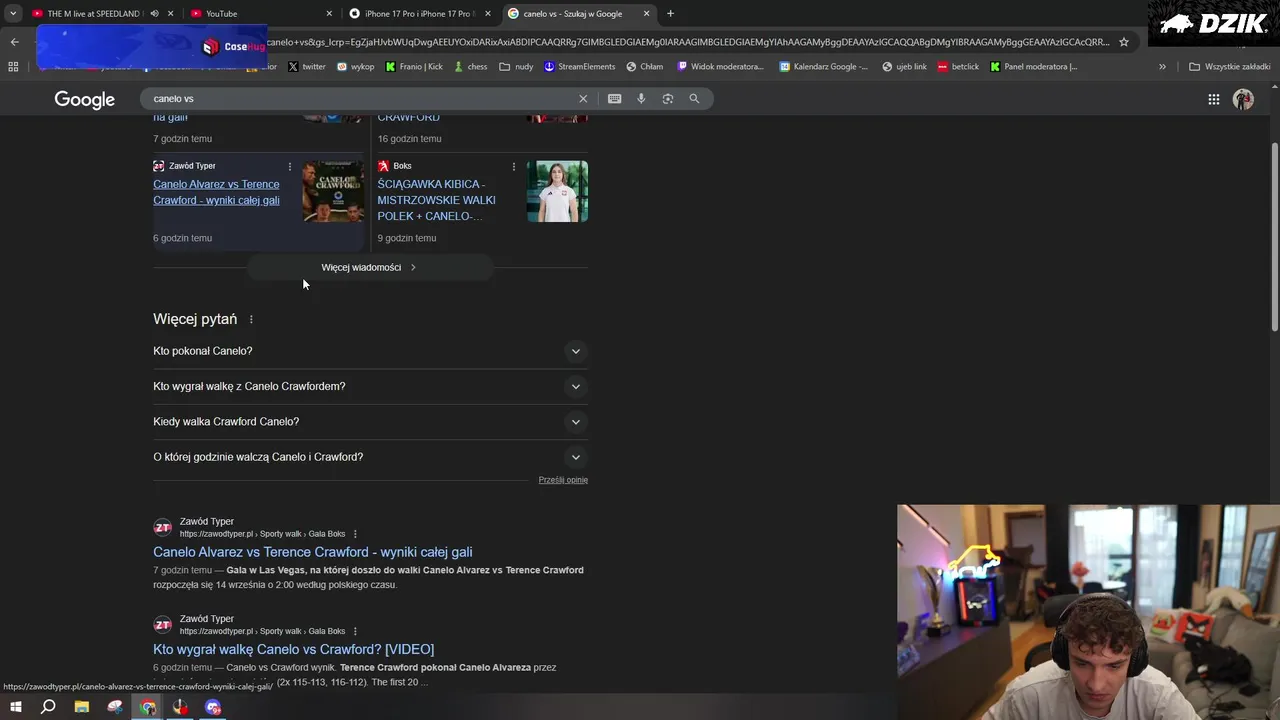This screenshot has width=1280, height=720.
Task: Open betclick bookmark
Action: [x=958, y=67]
